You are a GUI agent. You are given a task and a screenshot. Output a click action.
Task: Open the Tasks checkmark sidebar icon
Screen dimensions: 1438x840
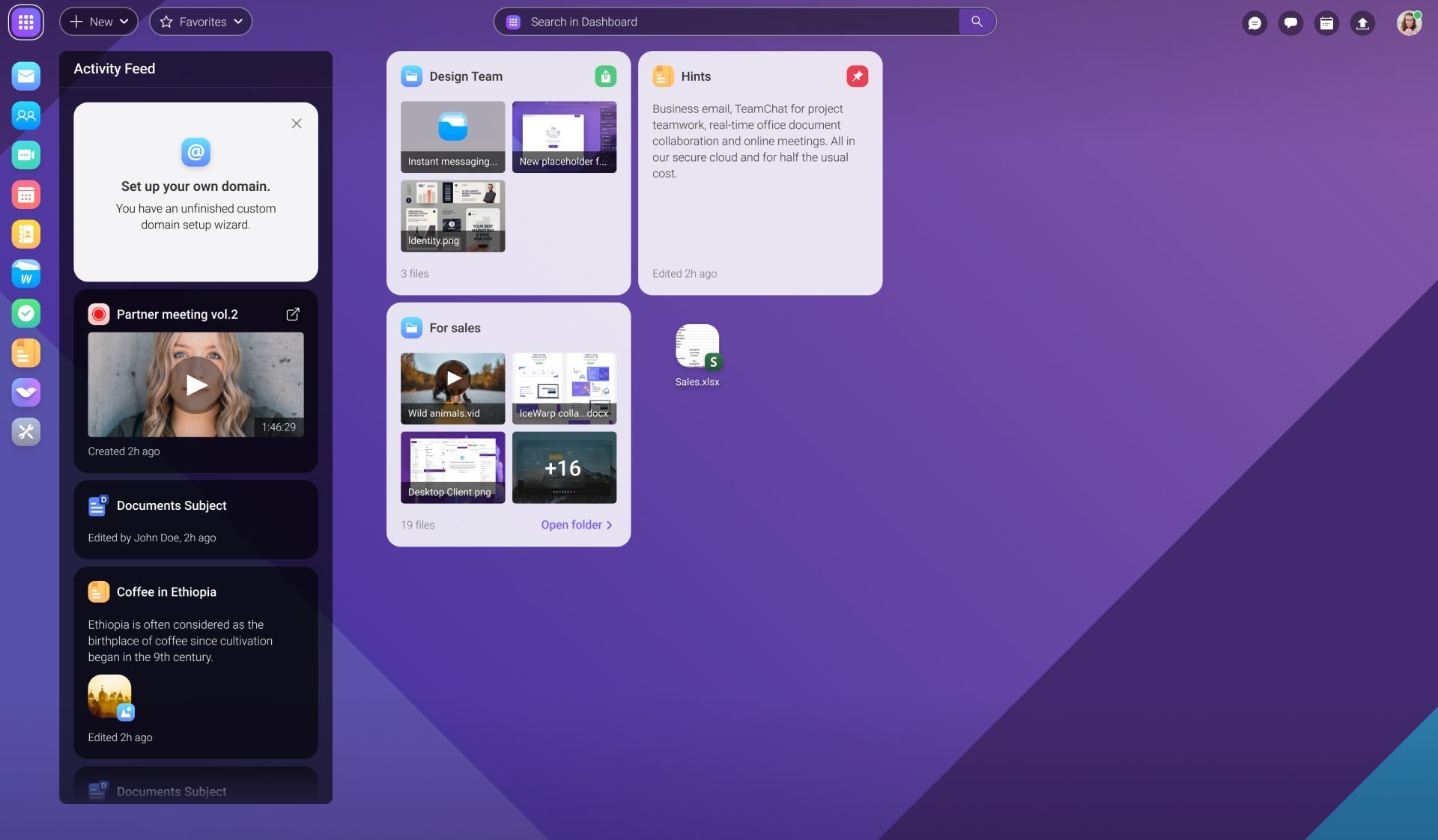tap(25, 313)
